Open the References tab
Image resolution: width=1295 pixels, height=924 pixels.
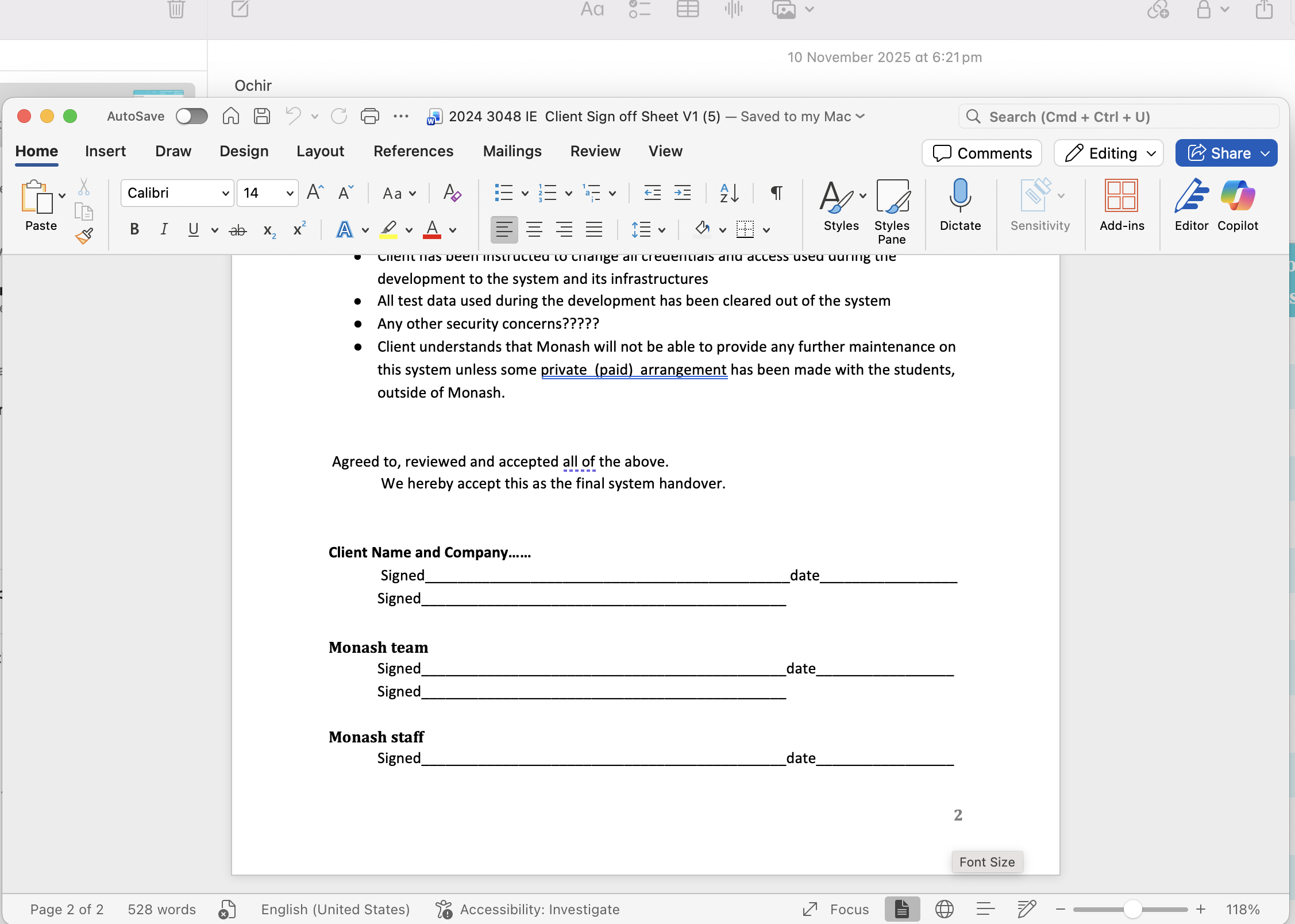(x=413, y=151)
